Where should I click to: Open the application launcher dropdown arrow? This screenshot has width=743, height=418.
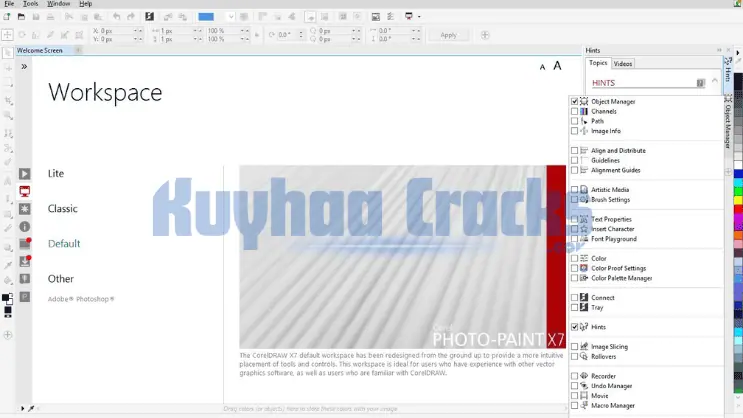click(x=419, y=17)
